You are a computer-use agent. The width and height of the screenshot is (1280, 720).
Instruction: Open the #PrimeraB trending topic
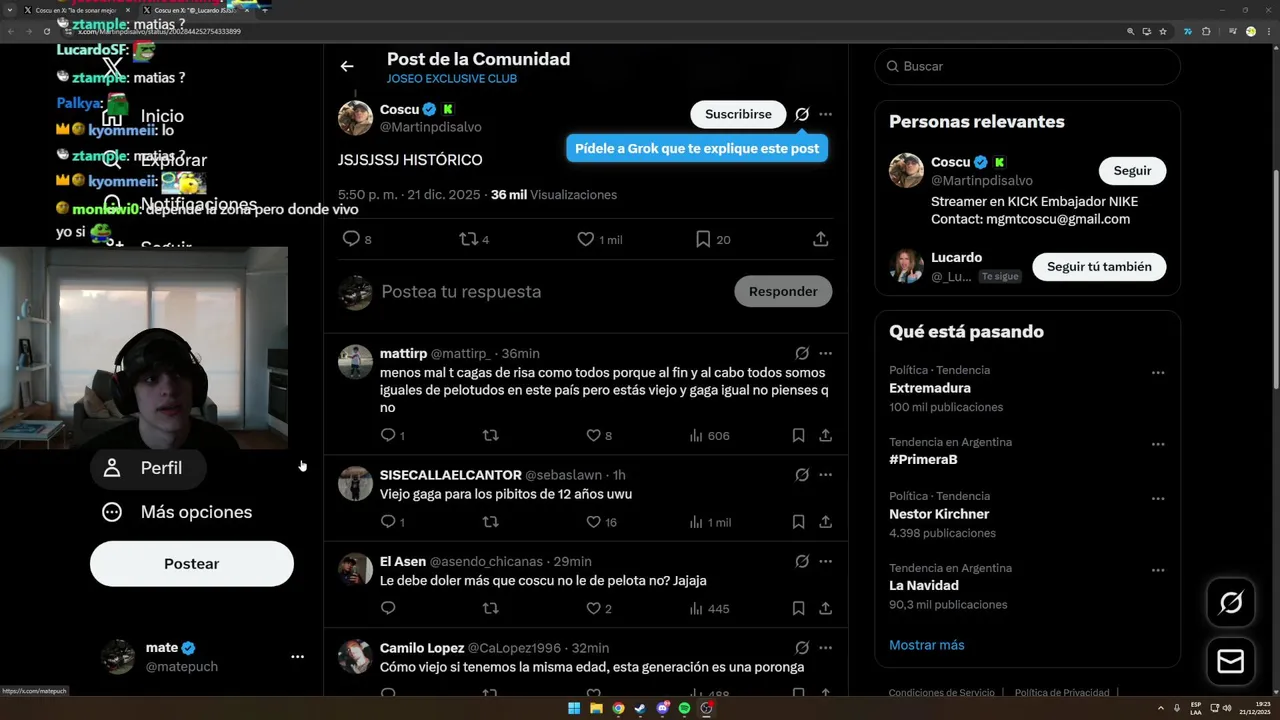923,460
